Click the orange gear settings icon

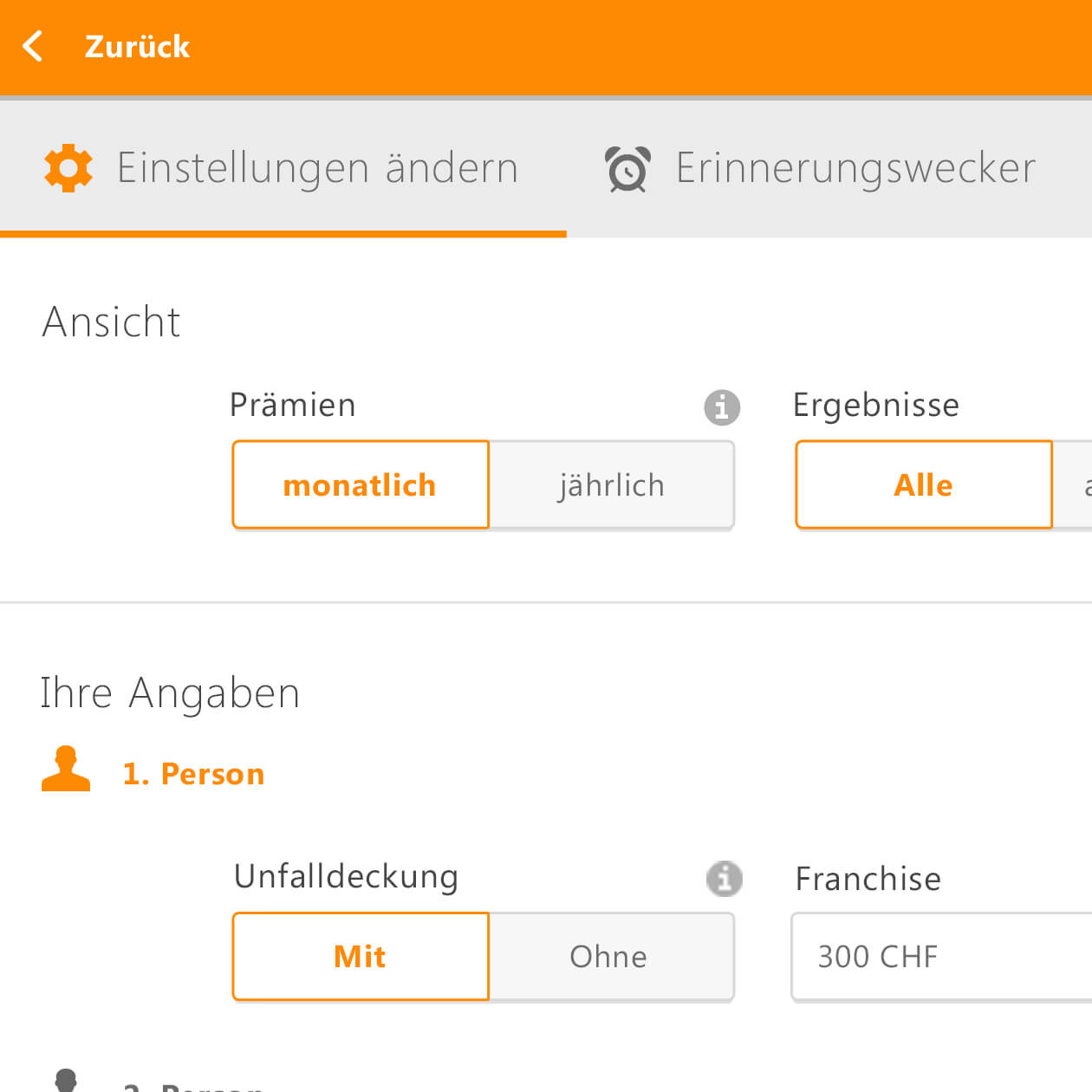tap(68, 168)
